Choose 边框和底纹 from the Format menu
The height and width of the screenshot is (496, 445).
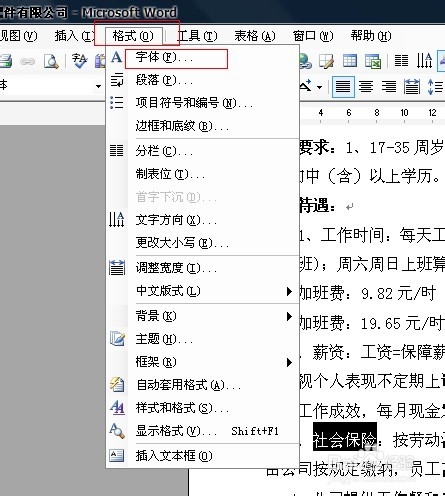click(202, 126)
